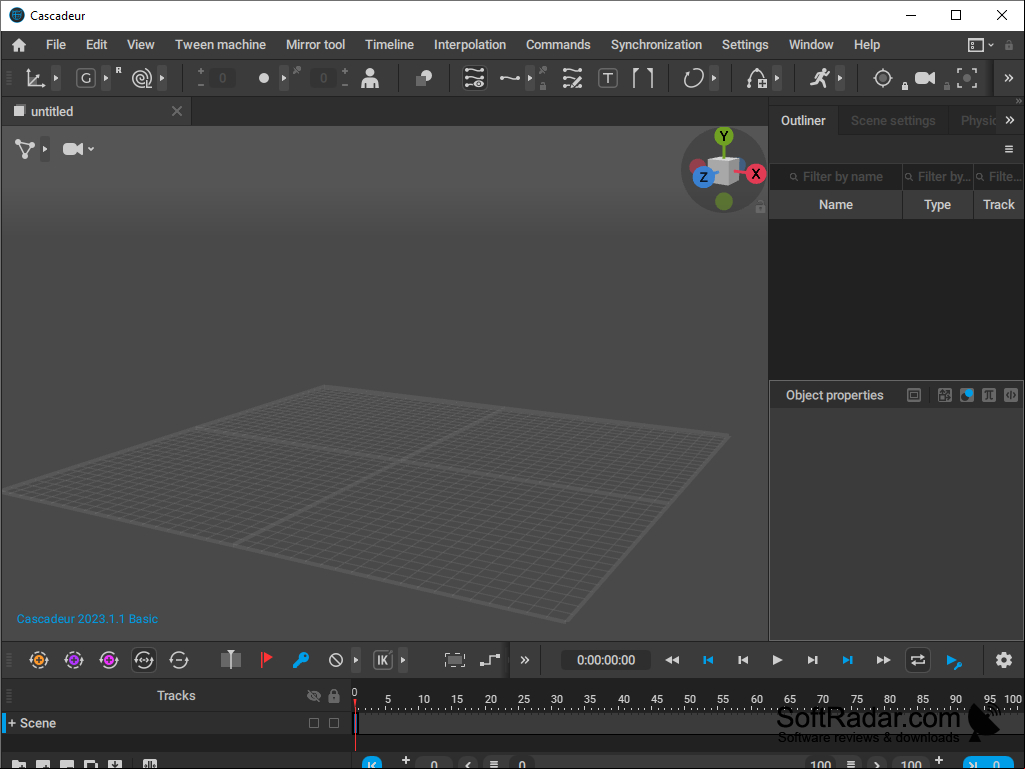Click the character mannequin icon in toolbar

pyautogui.click(x=370, y=78)
